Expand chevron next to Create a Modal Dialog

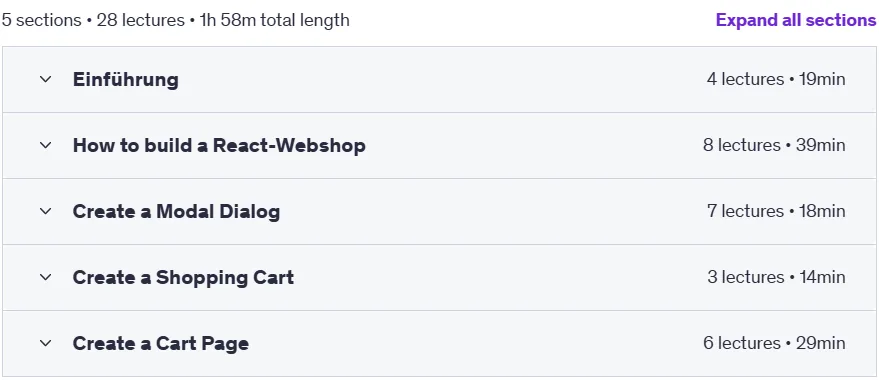point(45,211)
